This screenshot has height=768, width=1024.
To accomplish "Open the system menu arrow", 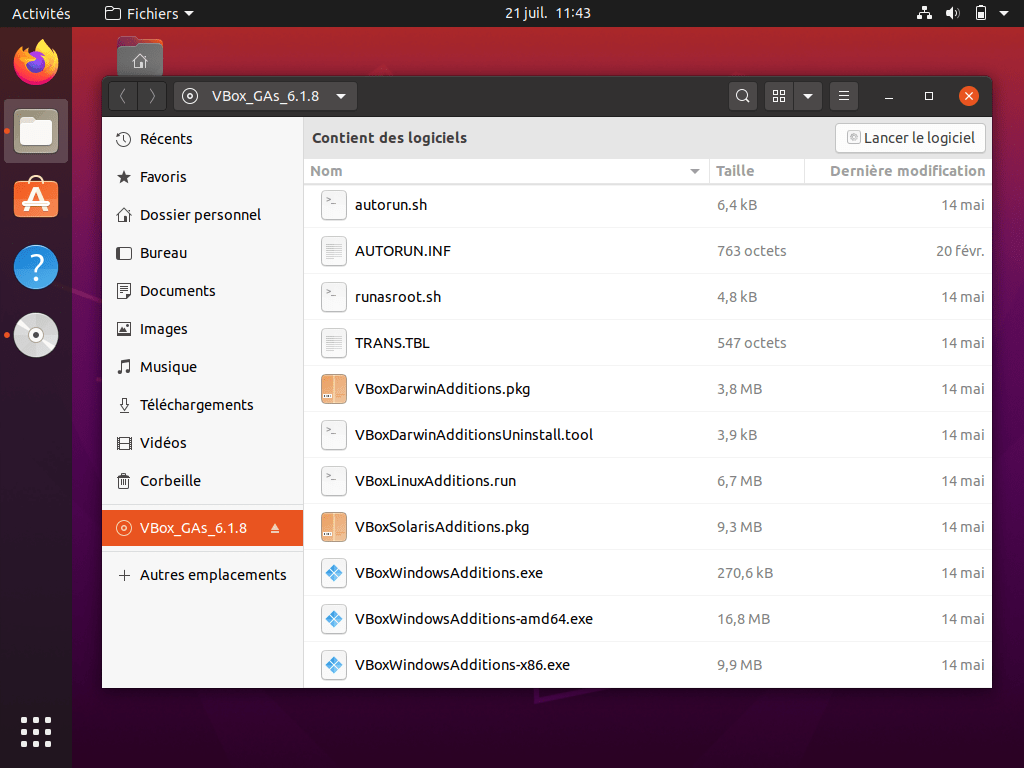I will tap(1004, 13).
